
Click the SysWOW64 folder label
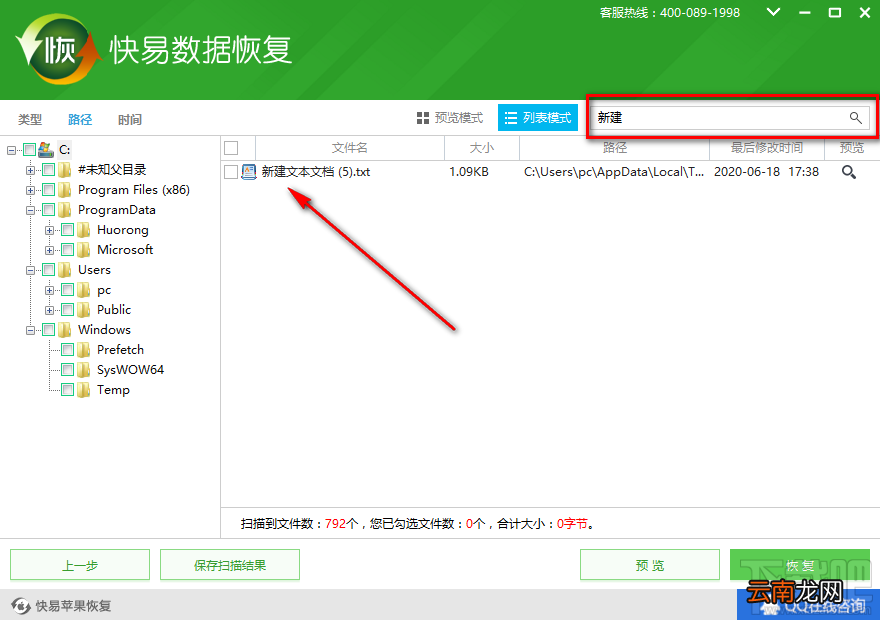point(130,370)
